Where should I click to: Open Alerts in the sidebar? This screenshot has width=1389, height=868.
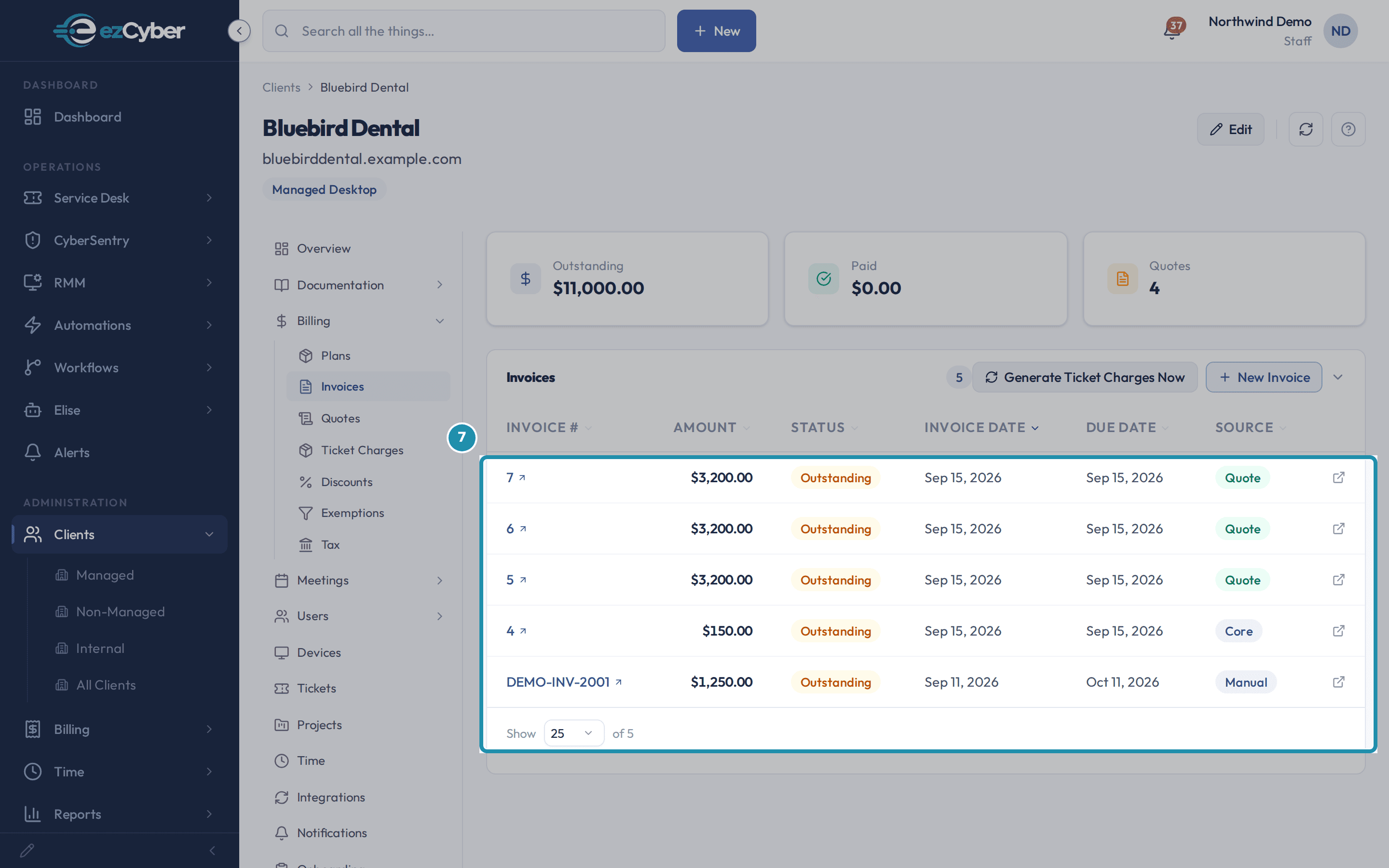120,452
